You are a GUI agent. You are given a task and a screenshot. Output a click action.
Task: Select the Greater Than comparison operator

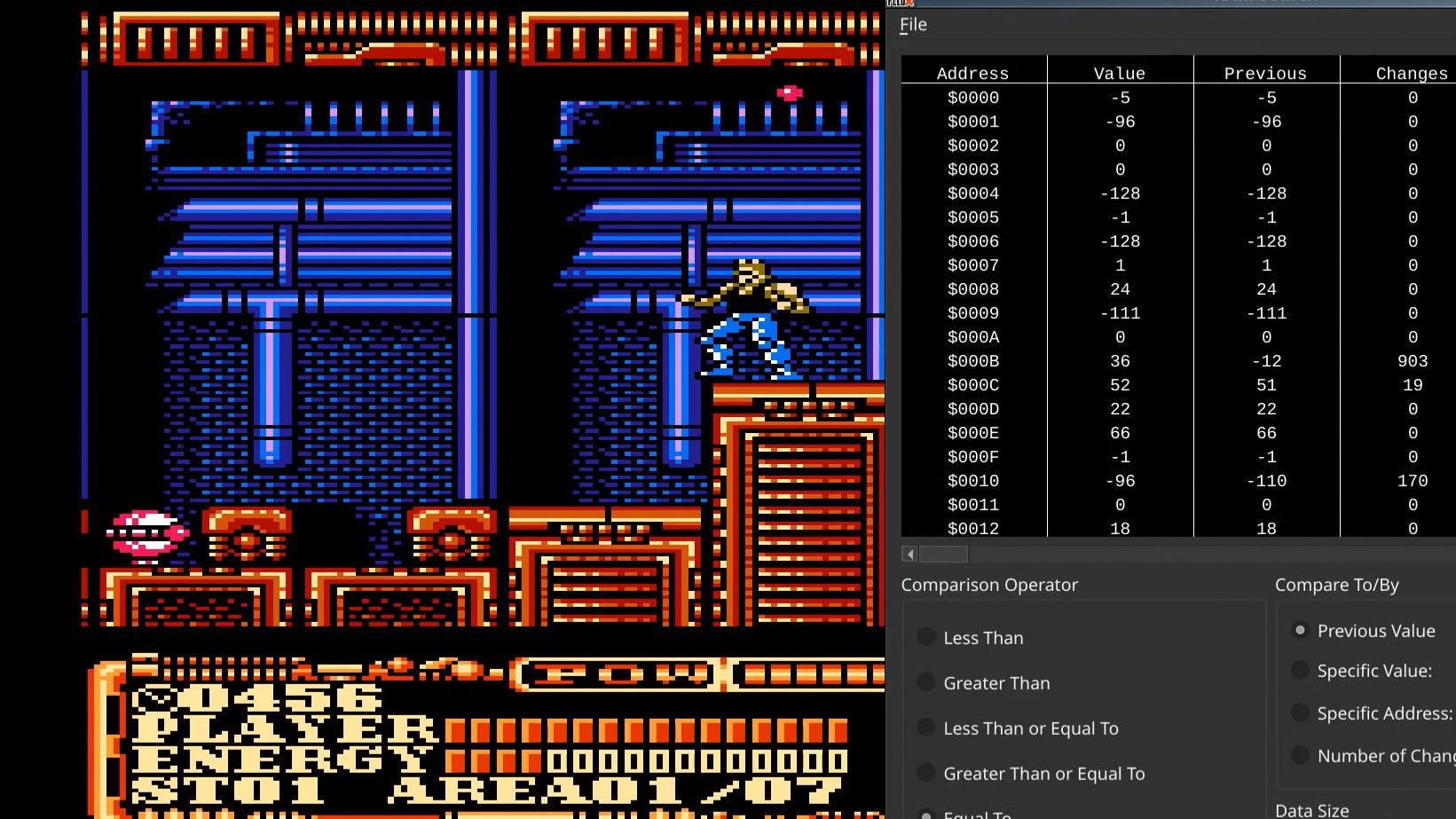coord(926,682)
